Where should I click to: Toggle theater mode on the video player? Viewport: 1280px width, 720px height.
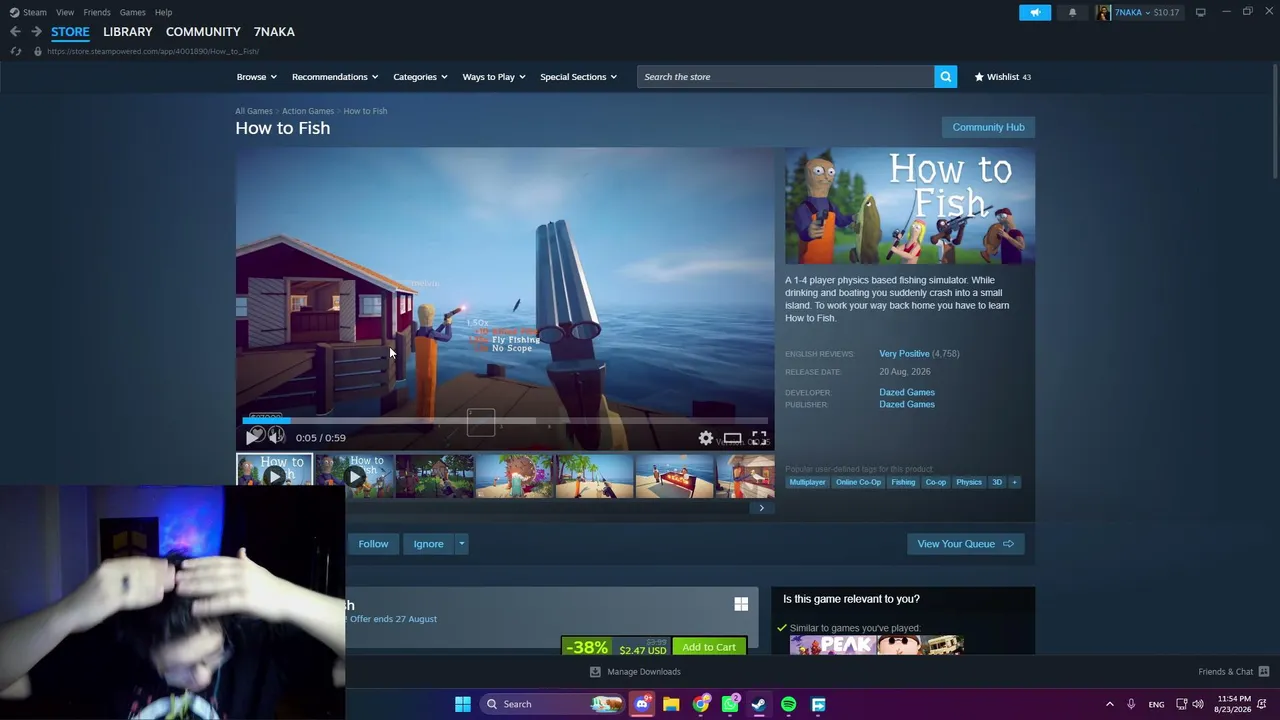click(732, 438)
